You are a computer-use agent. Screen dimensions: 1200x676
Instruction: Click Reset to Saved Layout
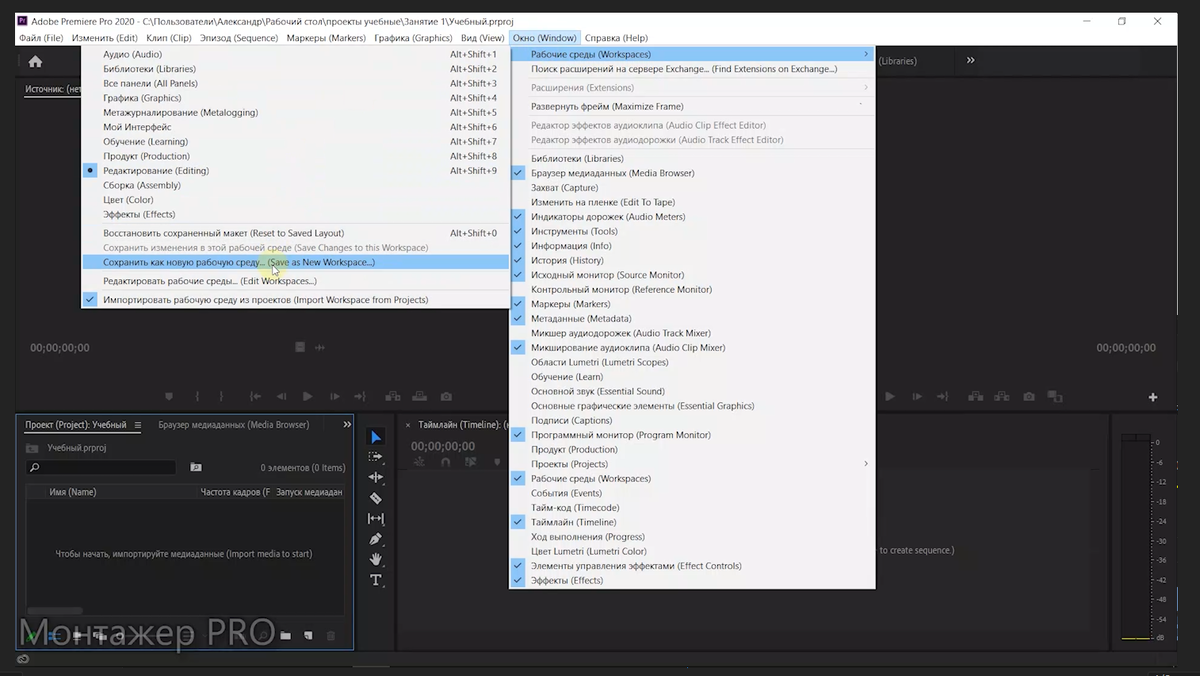[295, 233]
